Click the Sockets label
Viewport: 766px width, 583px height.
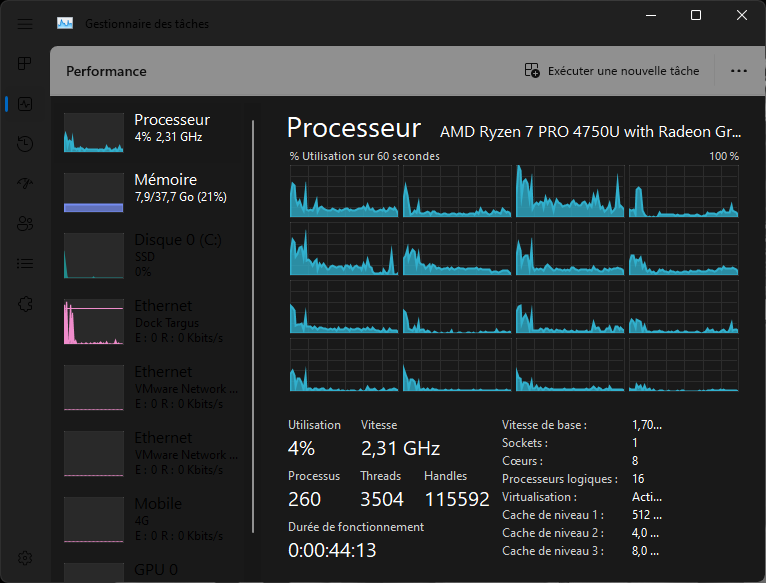pos(525,443)
